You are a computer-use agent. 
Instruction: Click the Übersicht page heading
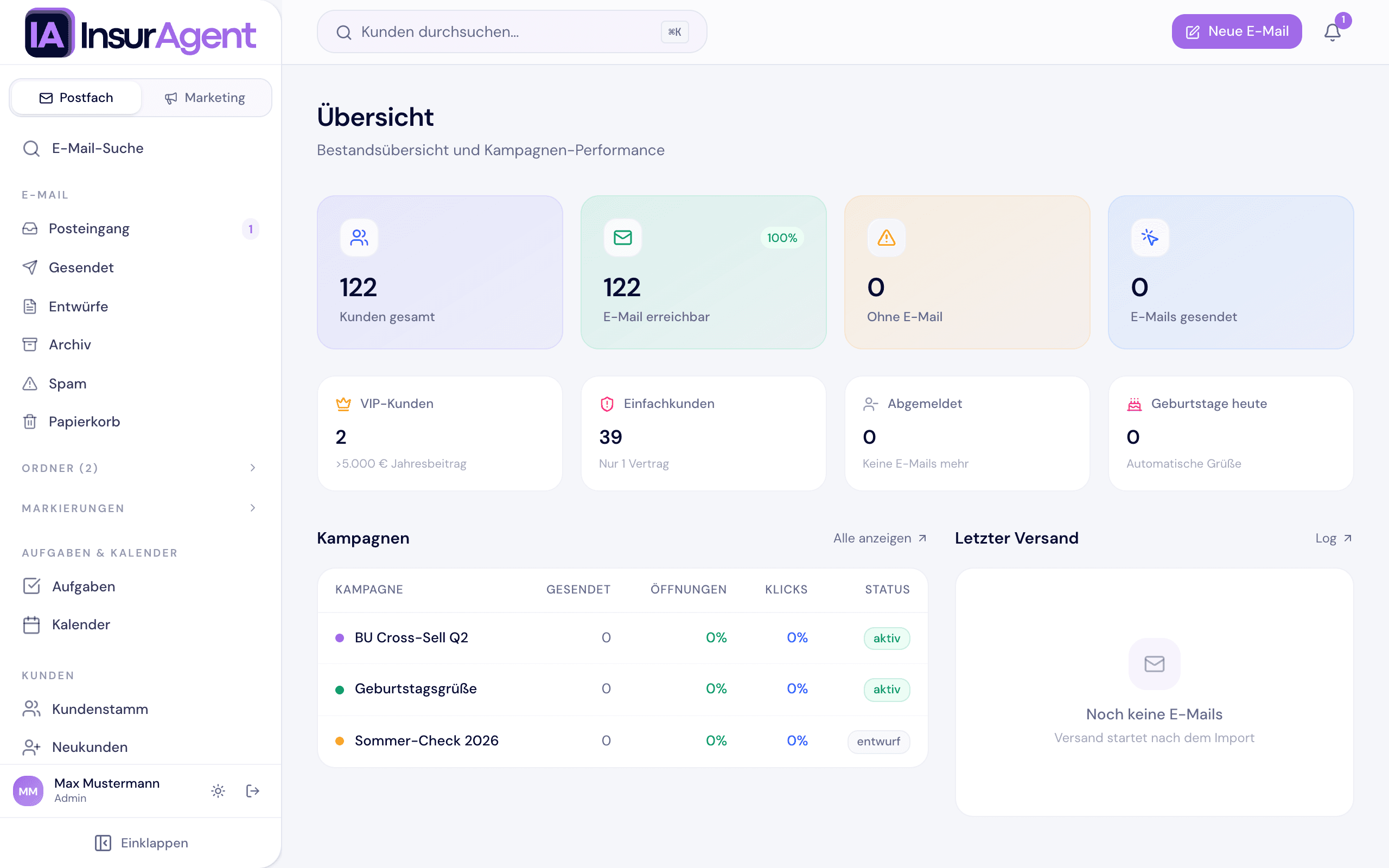click(x=375, y=117)
